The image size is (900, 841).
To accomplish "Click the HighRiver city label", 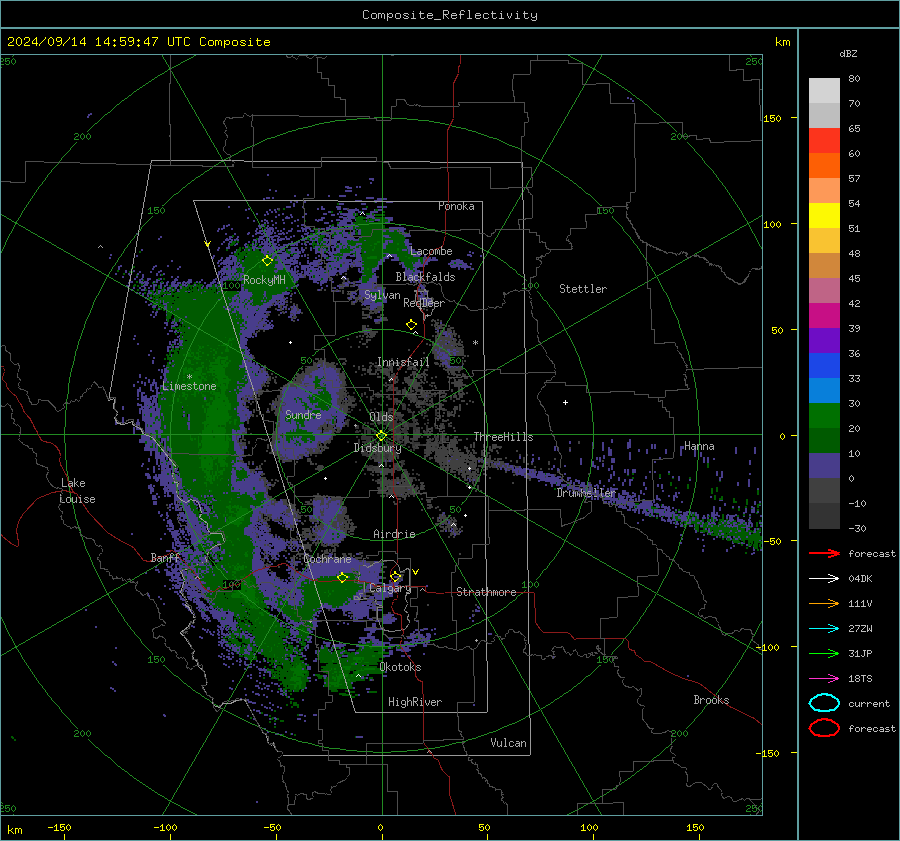I will (415, 702).
